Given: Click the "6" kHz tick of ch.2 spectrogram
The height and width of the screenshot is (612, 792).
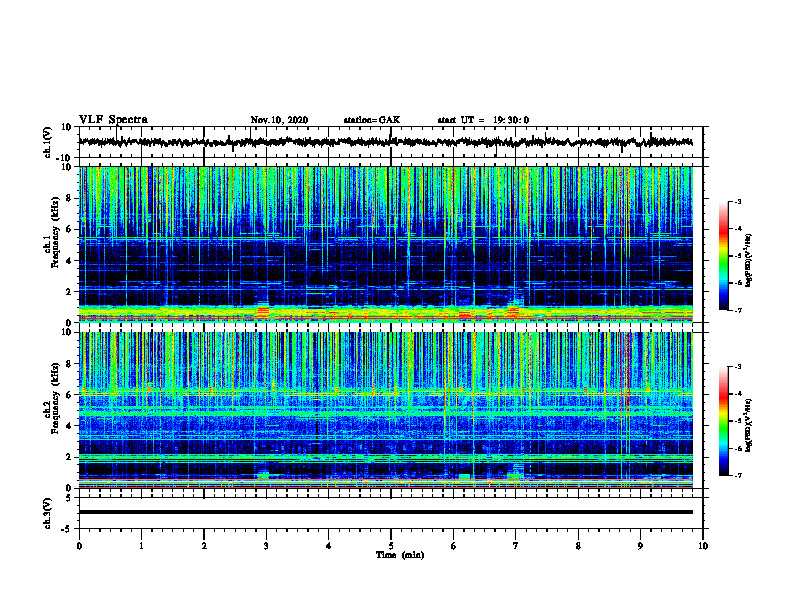Looking at the screenshot, I should (x=69, y=394).
